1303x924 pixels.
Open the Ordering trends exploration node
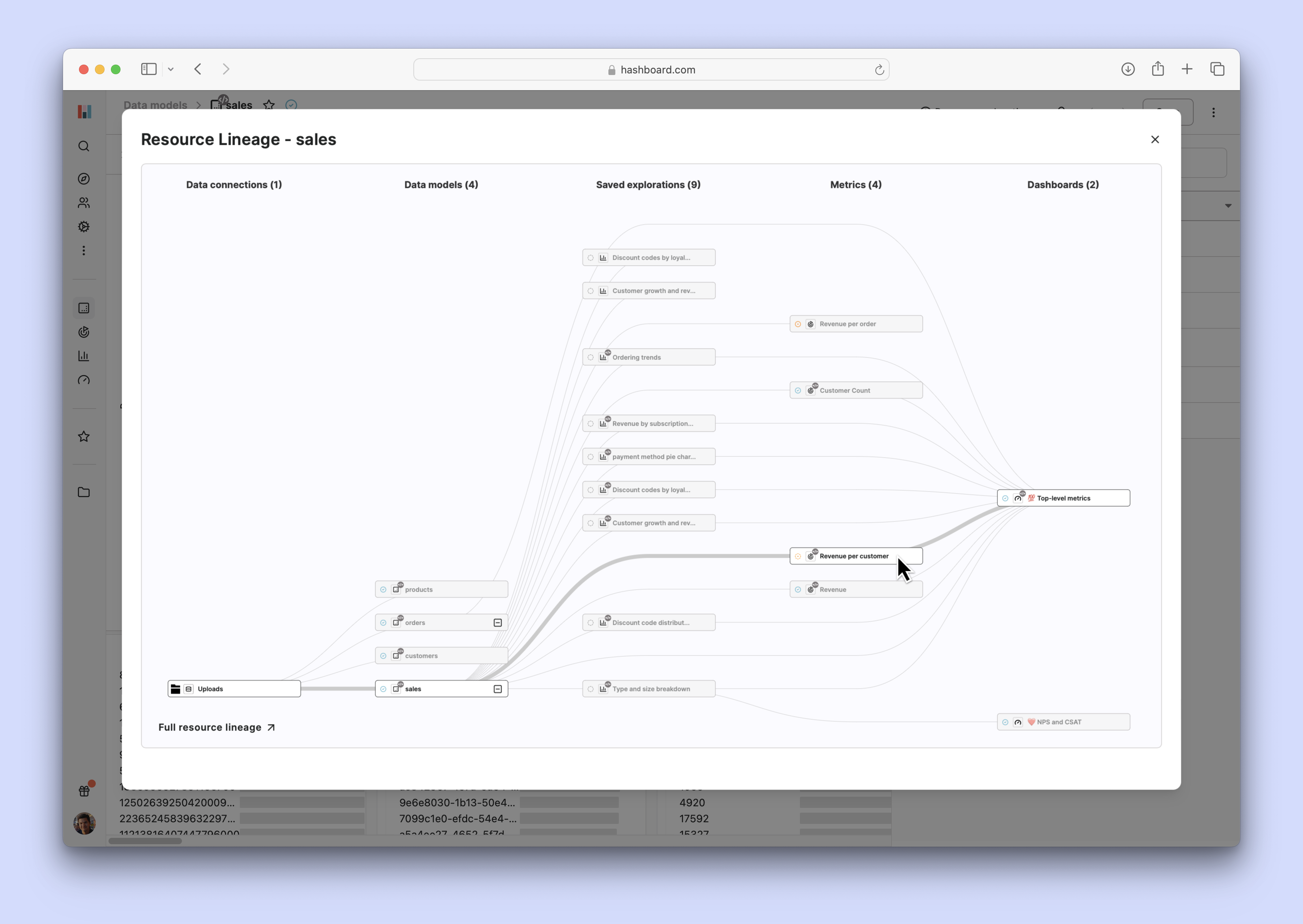[649, 357]
